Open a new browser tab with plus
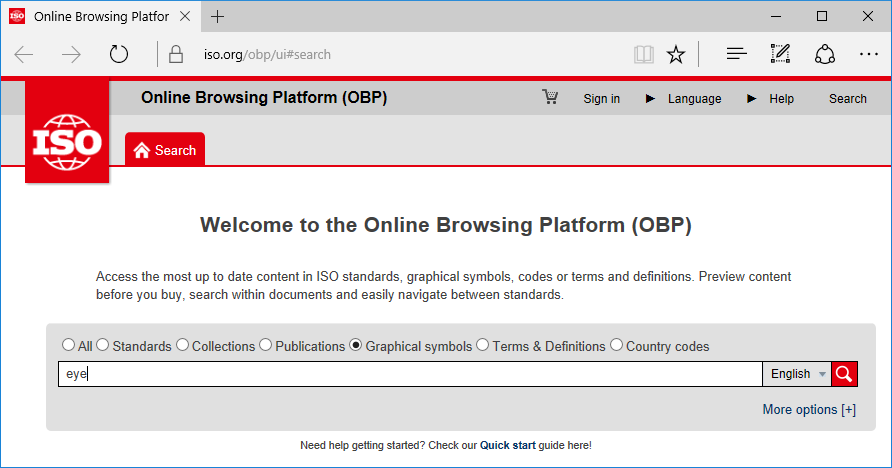 [217, 16]
